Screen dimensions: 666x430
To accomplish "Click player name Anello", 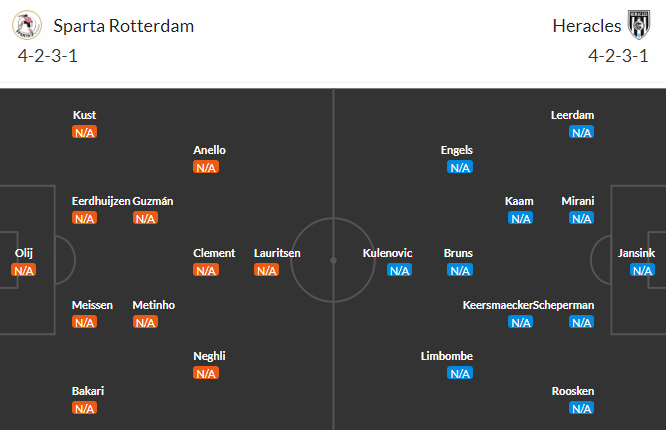I will 209,150.
